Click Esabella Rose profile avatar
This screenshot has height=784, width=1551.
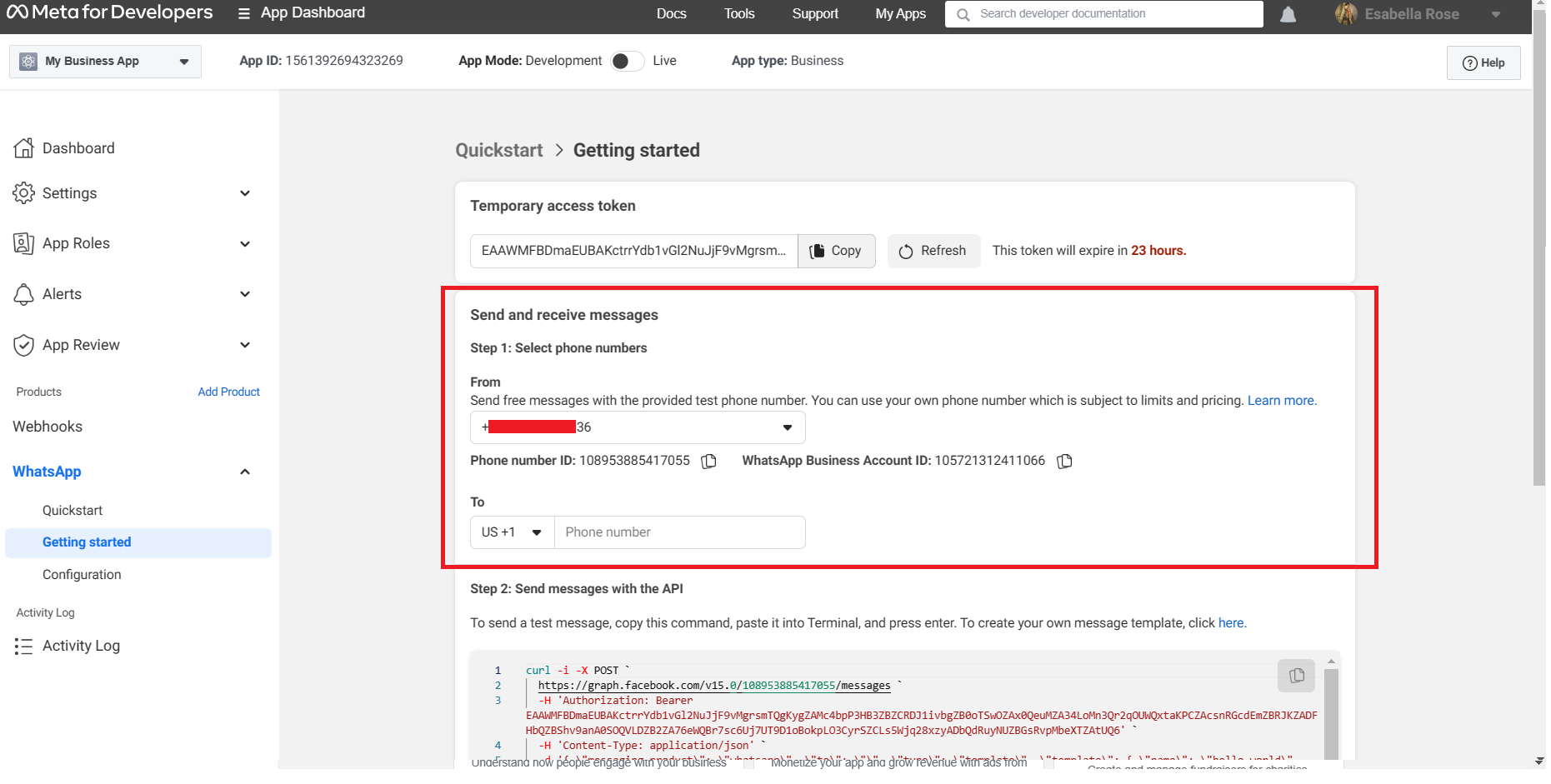coord(1346,13)
